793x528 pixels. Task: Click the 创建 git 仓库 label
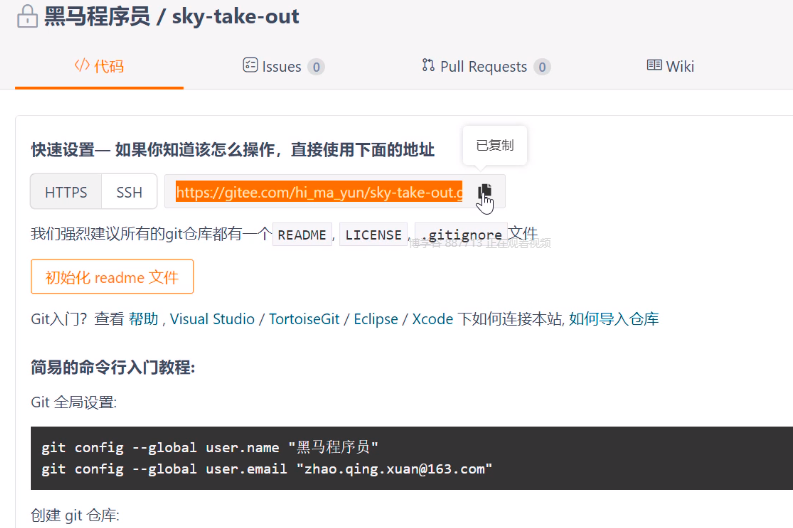coord(75,515)
